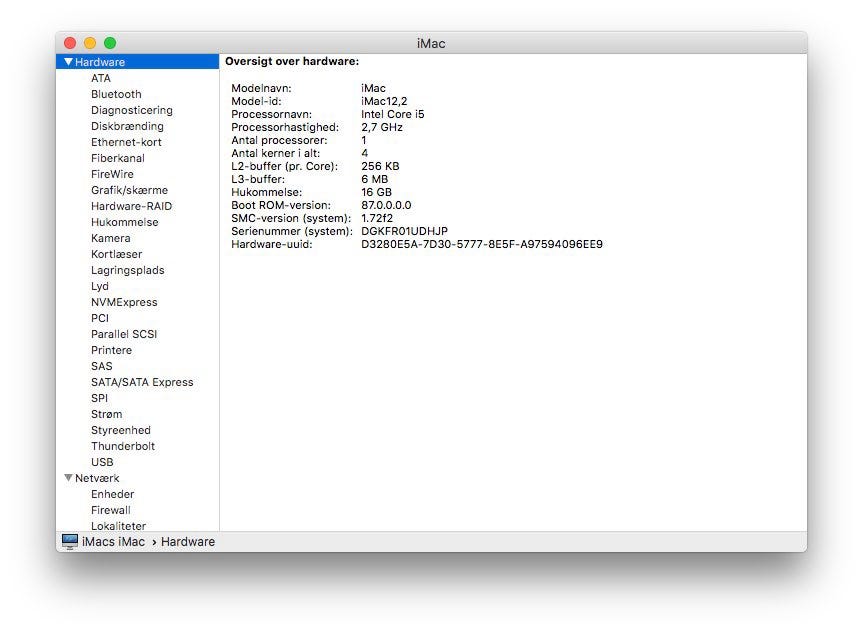Select Lokaliteter under Netværk
This screenshot has width=863, height=632.
click(118, 526)
